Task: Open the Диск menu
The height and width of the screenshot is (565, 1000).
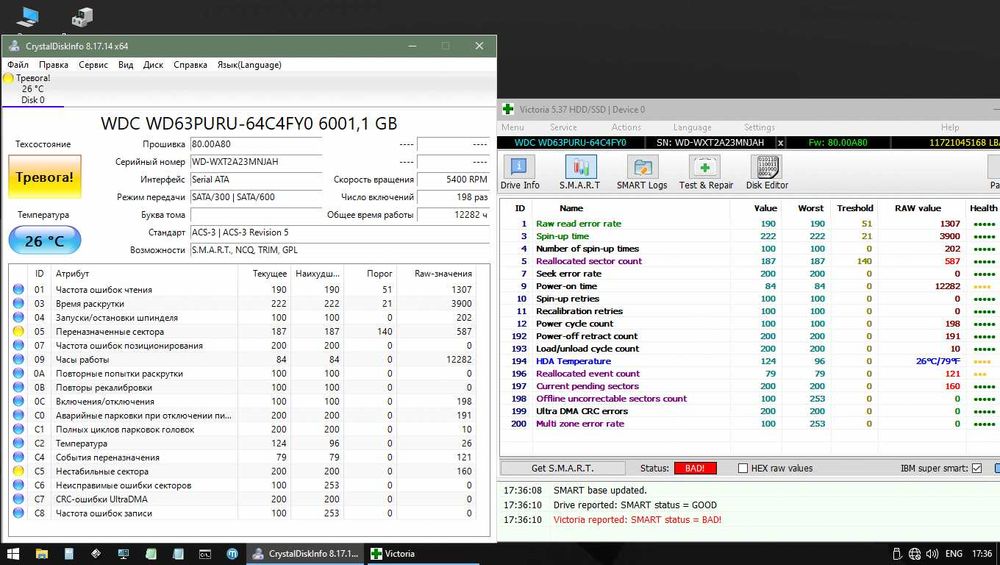Action: (x=153, y=64)
